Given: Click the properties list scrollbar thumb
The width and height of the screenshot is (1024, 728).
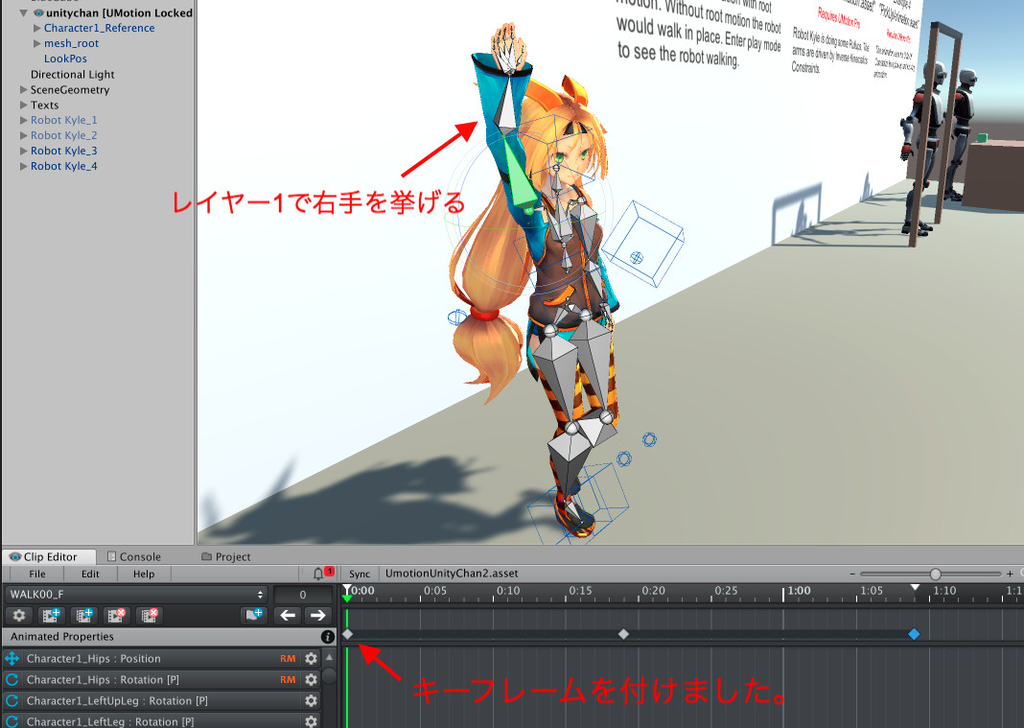Looking at the screenshot, I should [x=330, y=676].
